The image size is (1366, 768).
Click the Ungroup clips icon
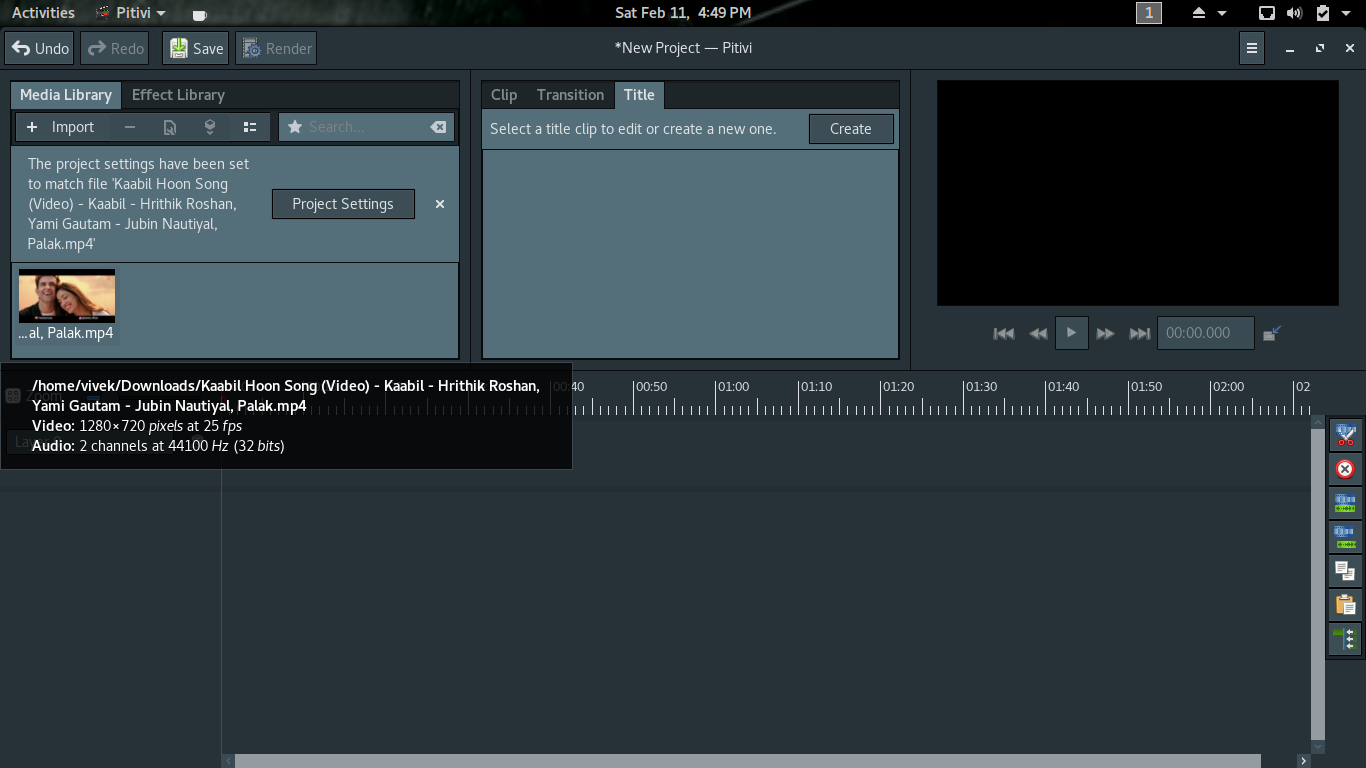coord(1345,537)
